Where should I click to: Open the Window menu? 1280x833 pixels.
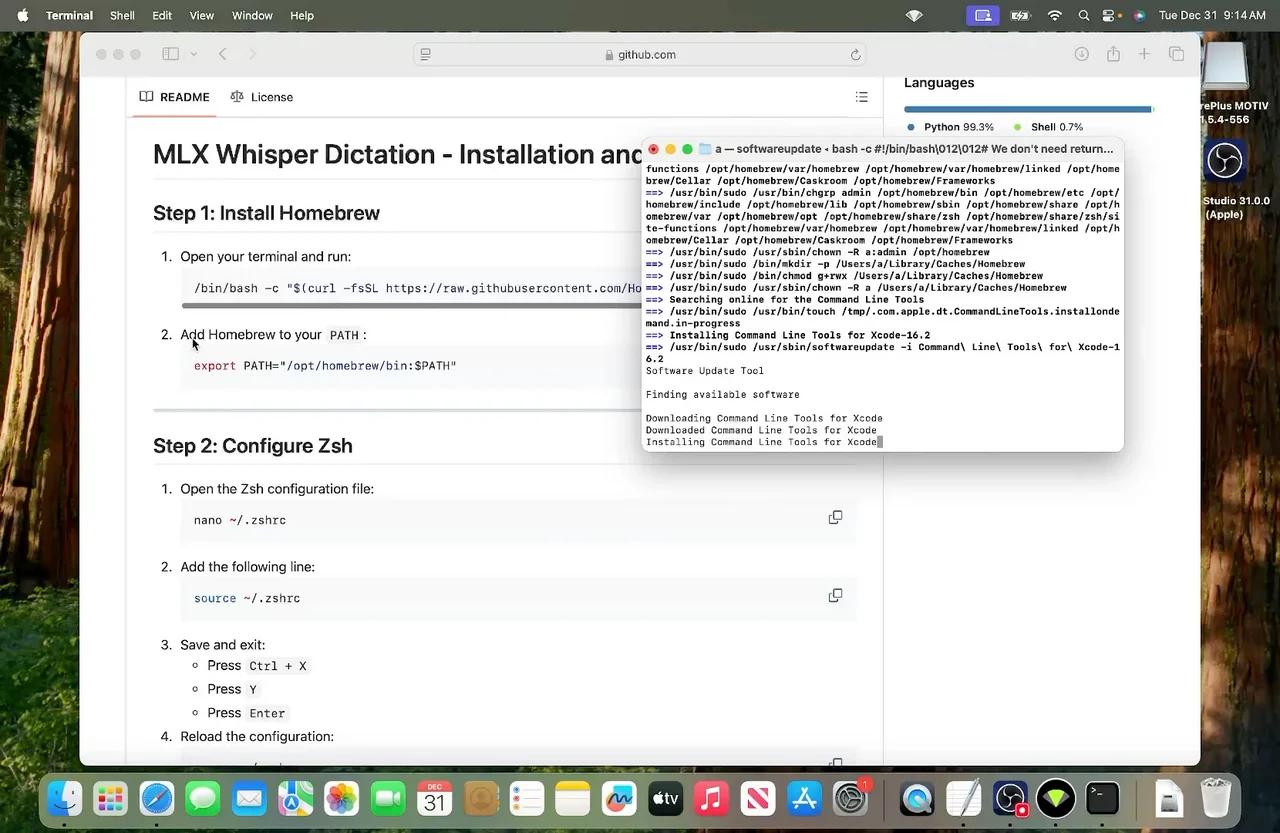tap(252, 15)
